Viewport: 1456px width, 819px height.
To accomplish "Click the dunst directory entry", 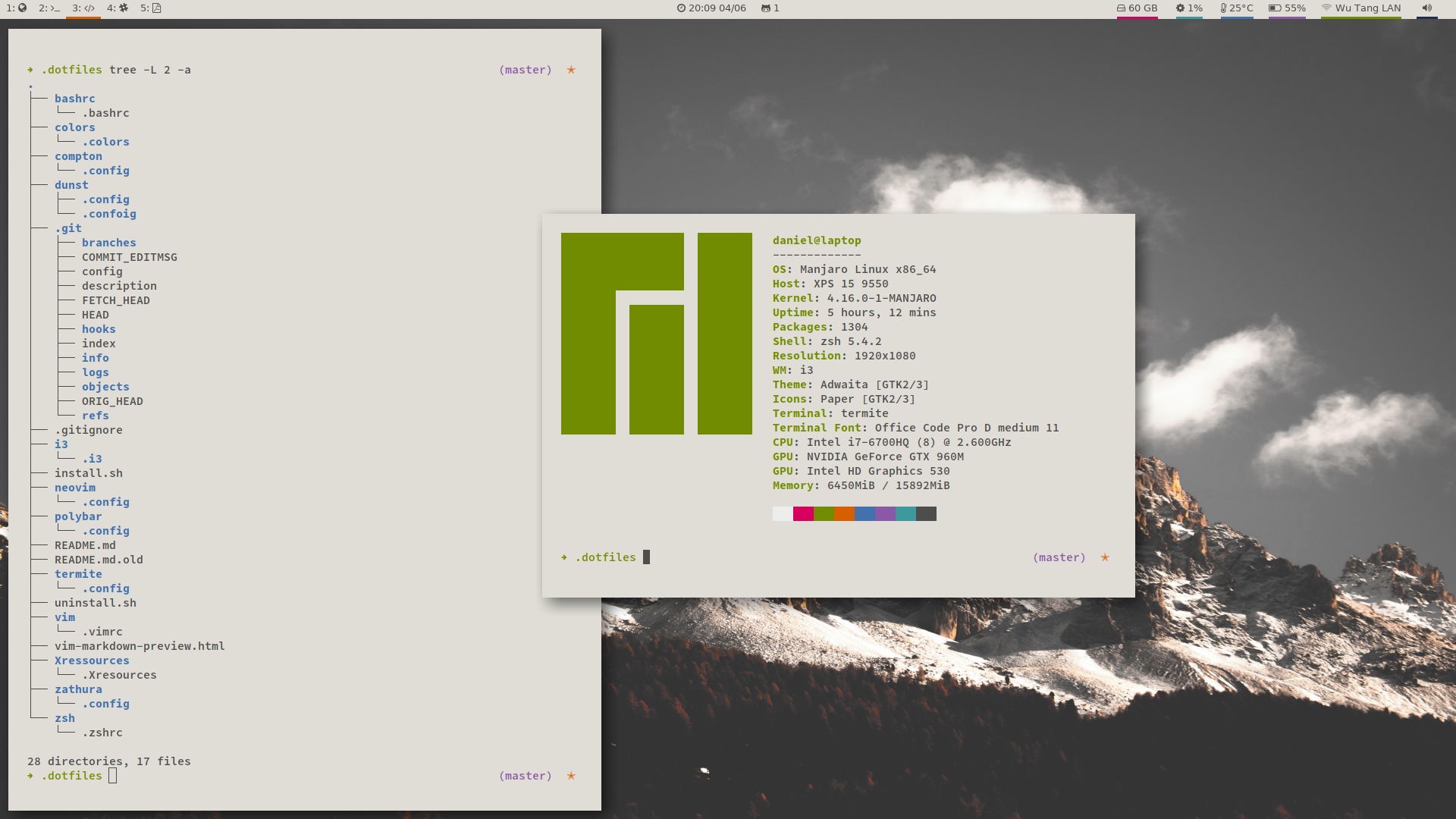I will click(71, 185).
